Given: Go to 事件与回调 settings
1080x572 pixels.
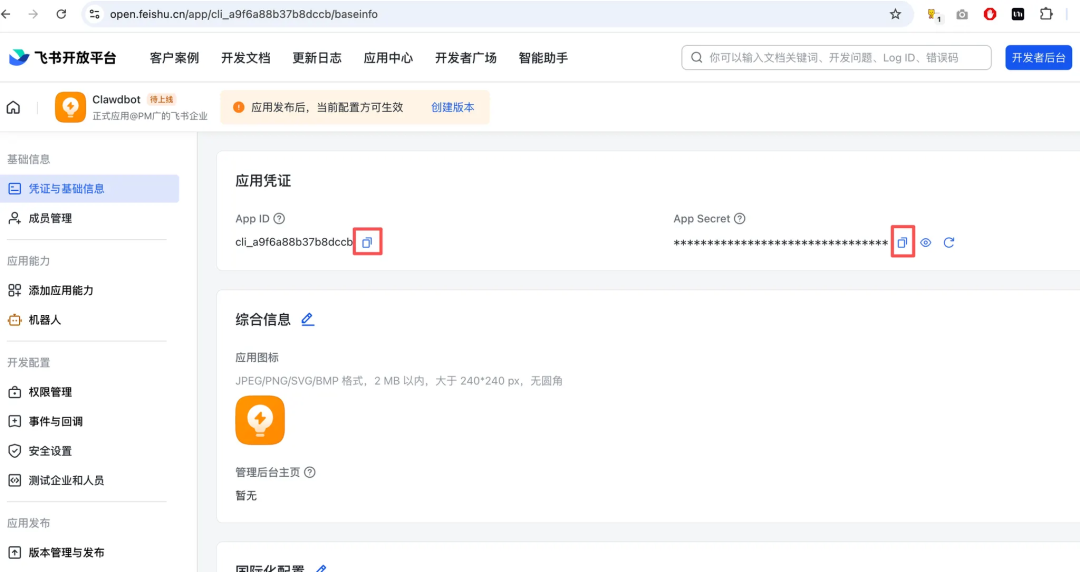Looking at the screenshot, I should (55, 421).
